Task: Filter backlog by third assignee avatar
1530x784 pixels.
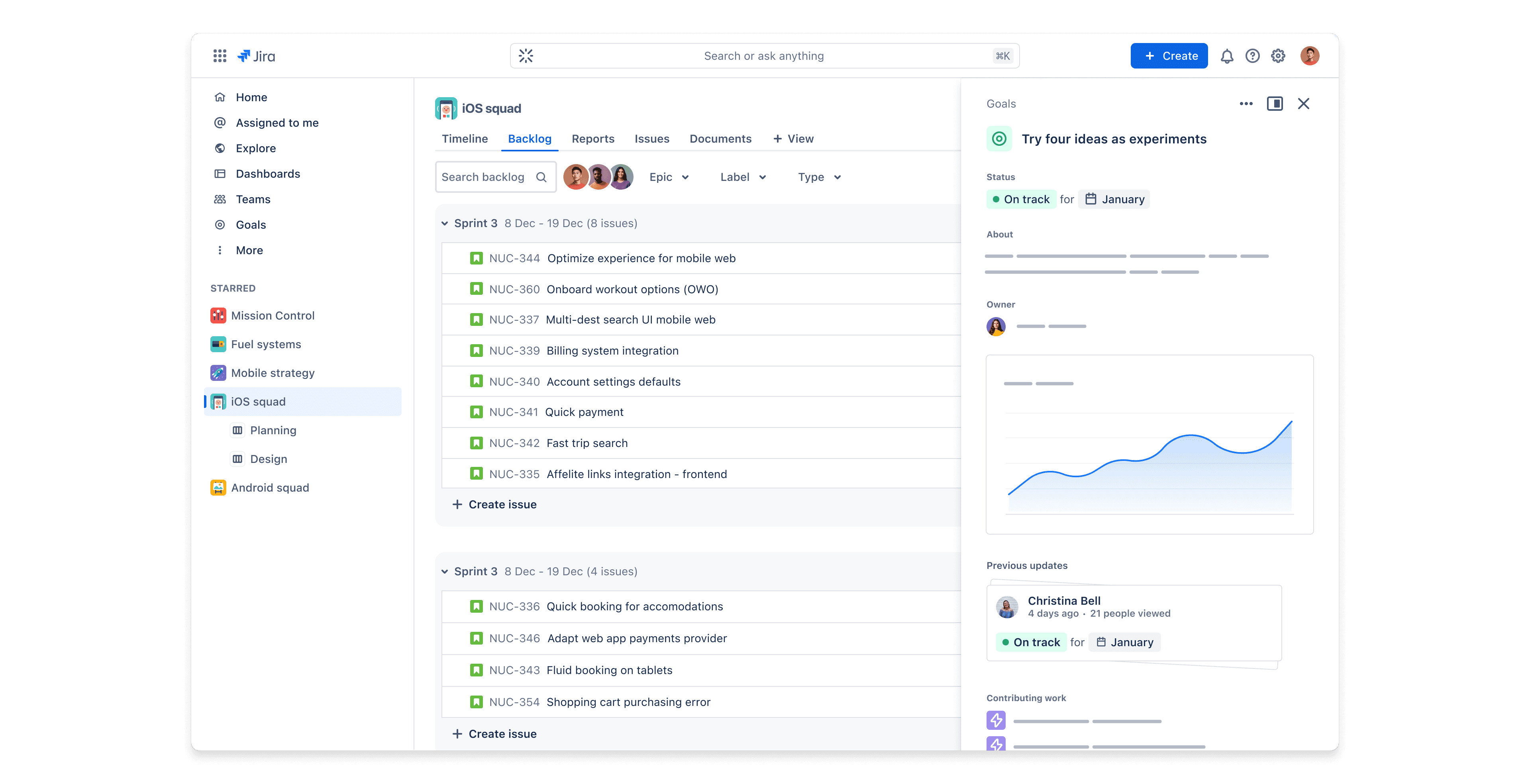Action: [622, 177]
